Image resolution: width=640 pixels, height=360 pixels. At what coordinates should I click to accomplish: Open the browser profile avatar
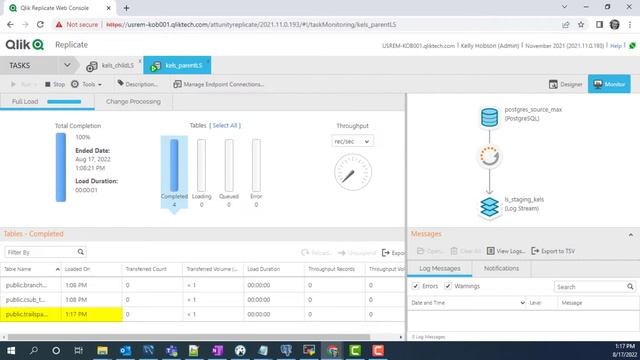615,24
